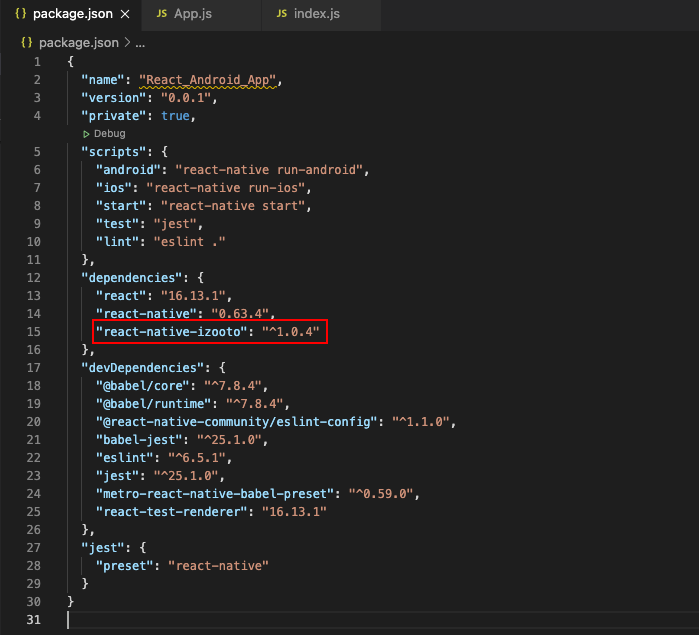Click the "scripts" key on line 5
The width and height of the screenshot is (699, 635).
pos(114,152)
